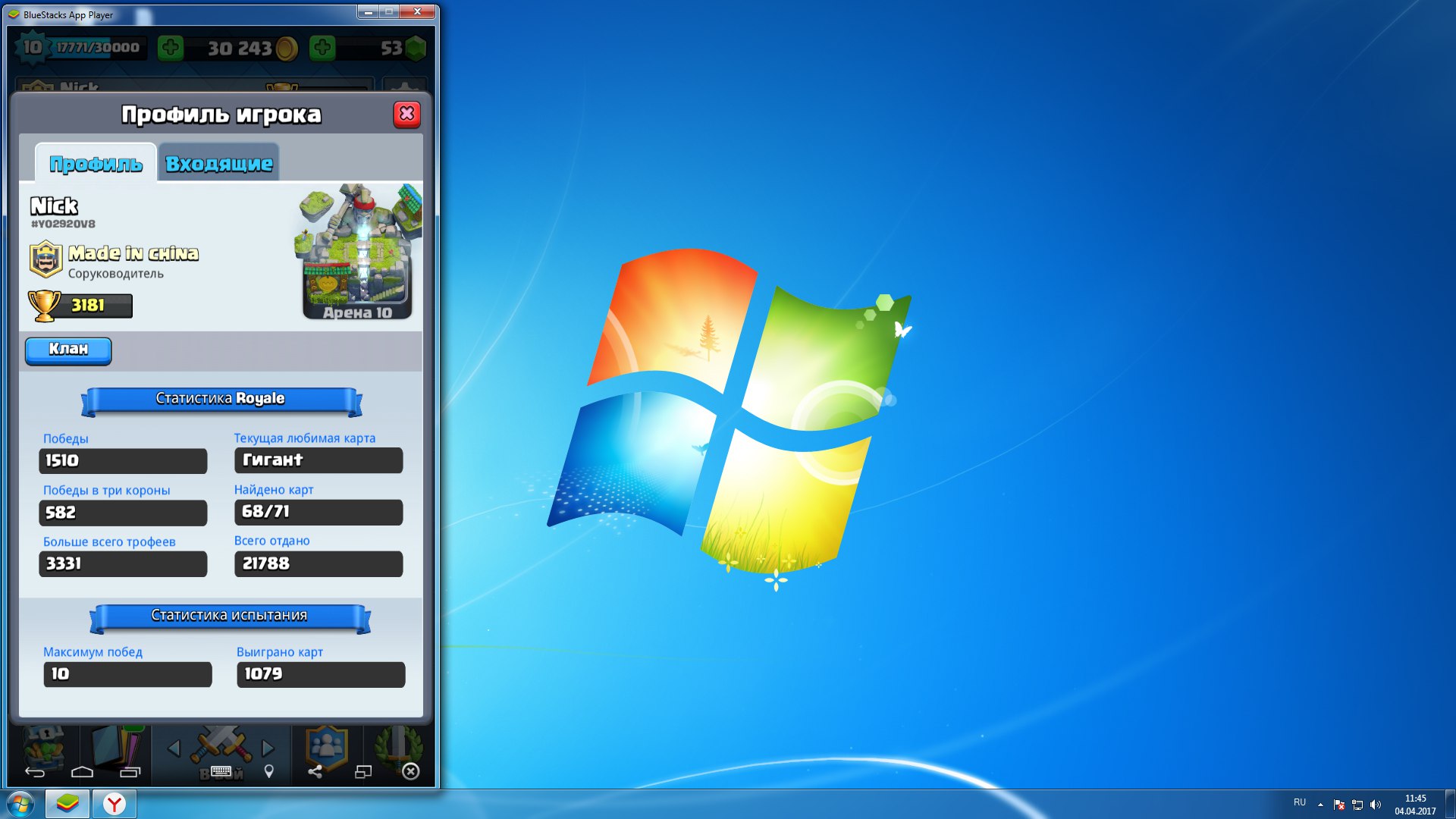Click the Максимум побед value 10

(127, 674)
